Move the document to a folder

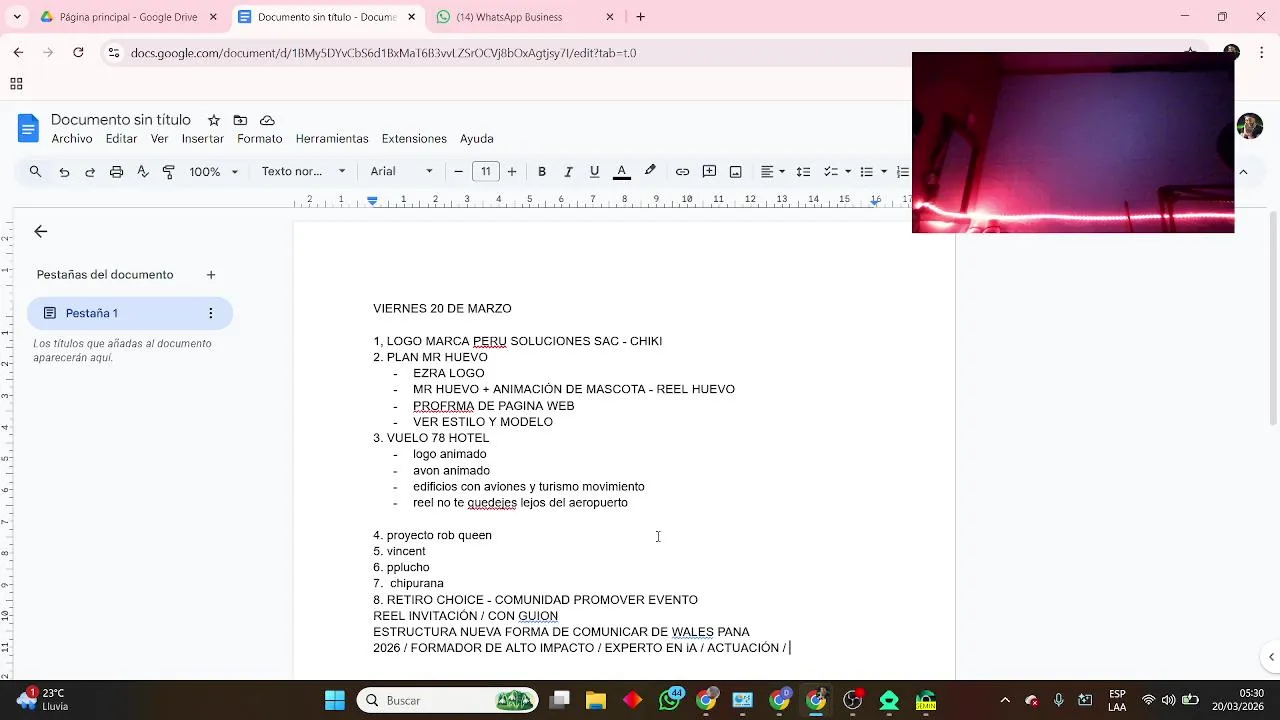(240, 120)
